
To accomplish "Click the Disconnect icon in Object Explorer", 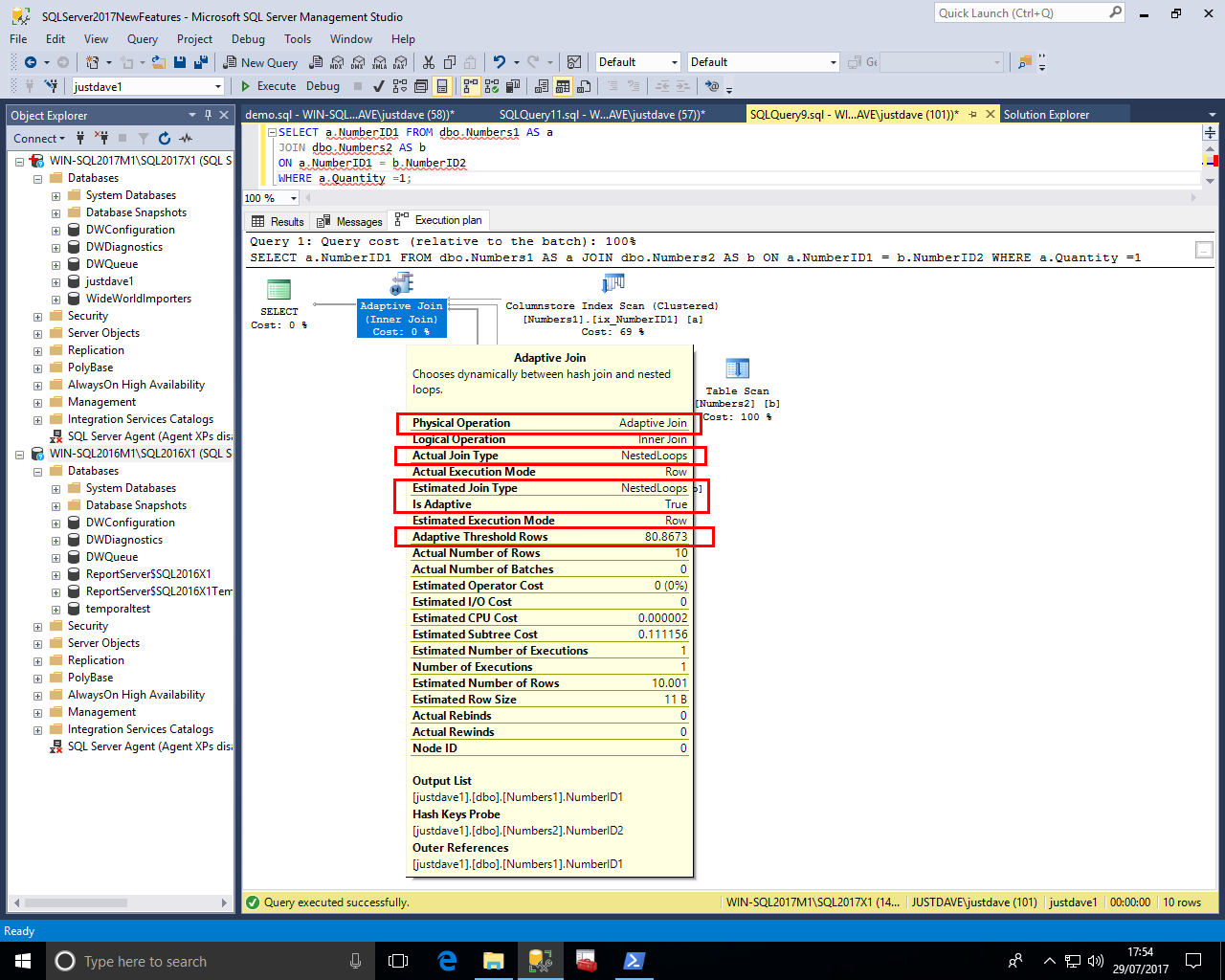I will click(102, 138).
